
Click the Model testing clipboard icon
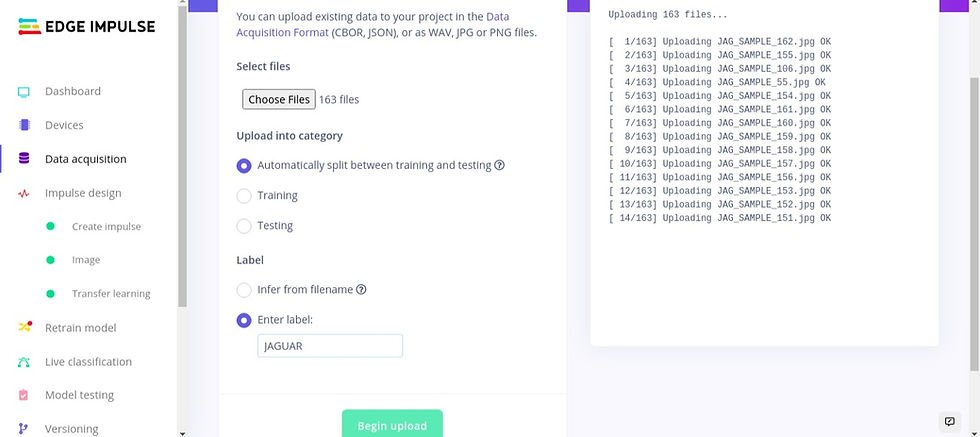click(24, 395)
